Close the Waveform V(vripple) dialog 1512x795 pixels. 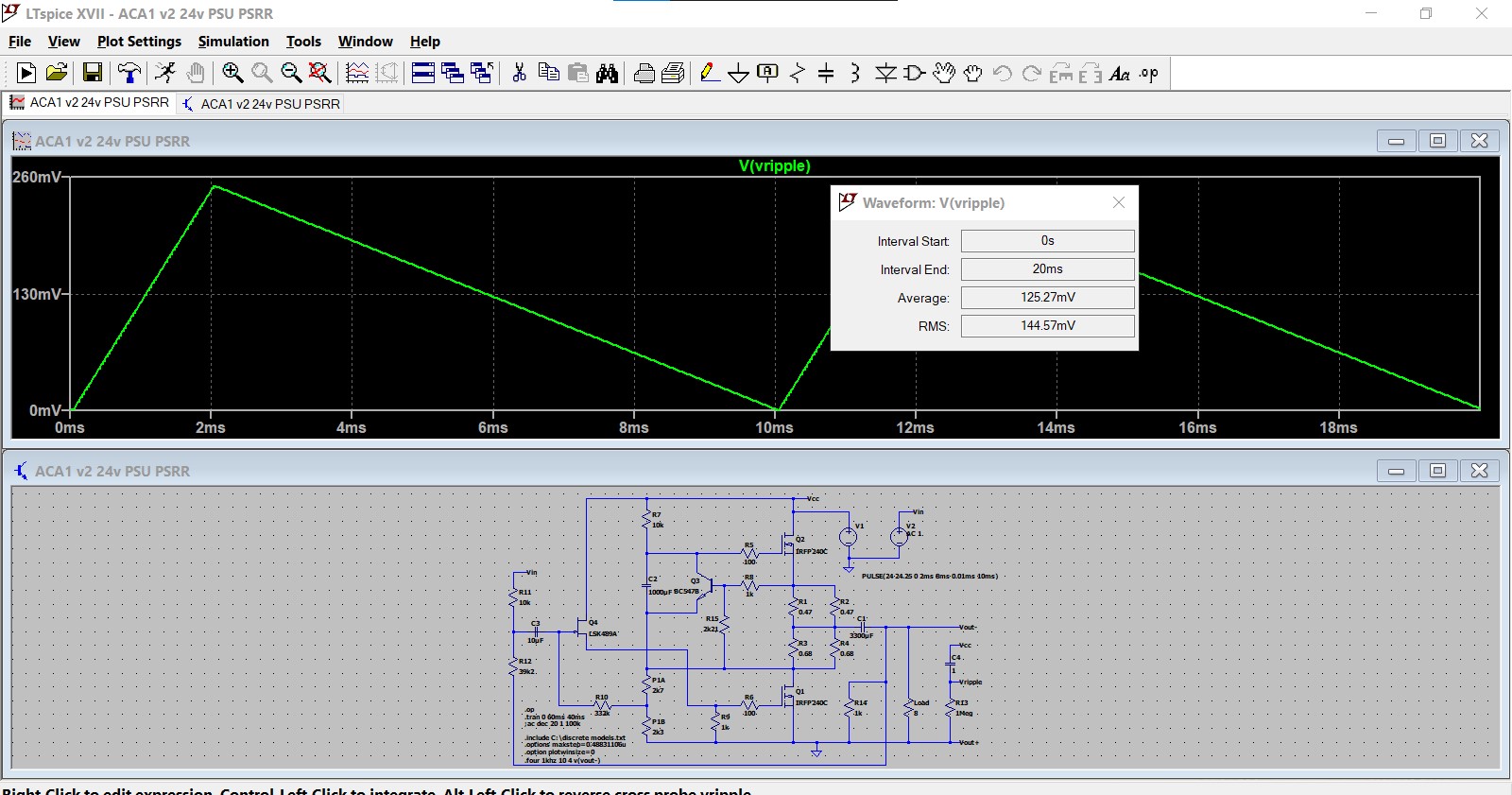coord(1119,202)
